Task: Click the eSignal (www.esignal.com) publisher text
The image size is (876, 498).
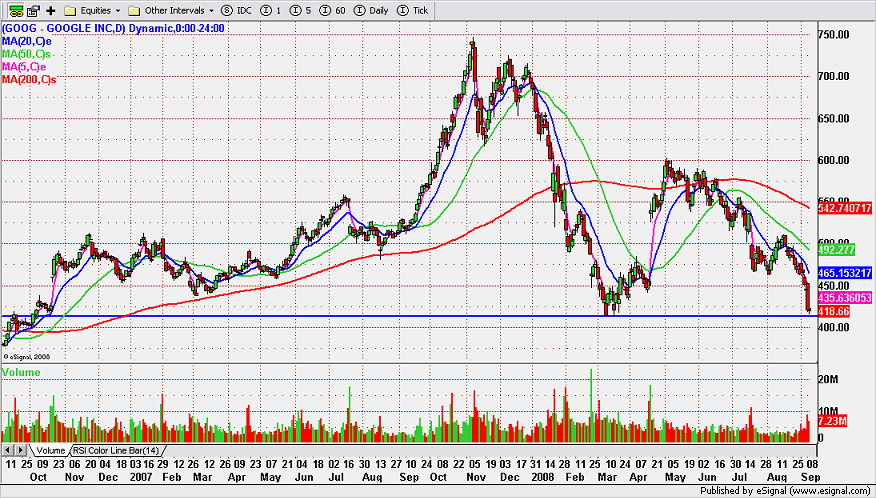Action: click(x=812, y=491)
